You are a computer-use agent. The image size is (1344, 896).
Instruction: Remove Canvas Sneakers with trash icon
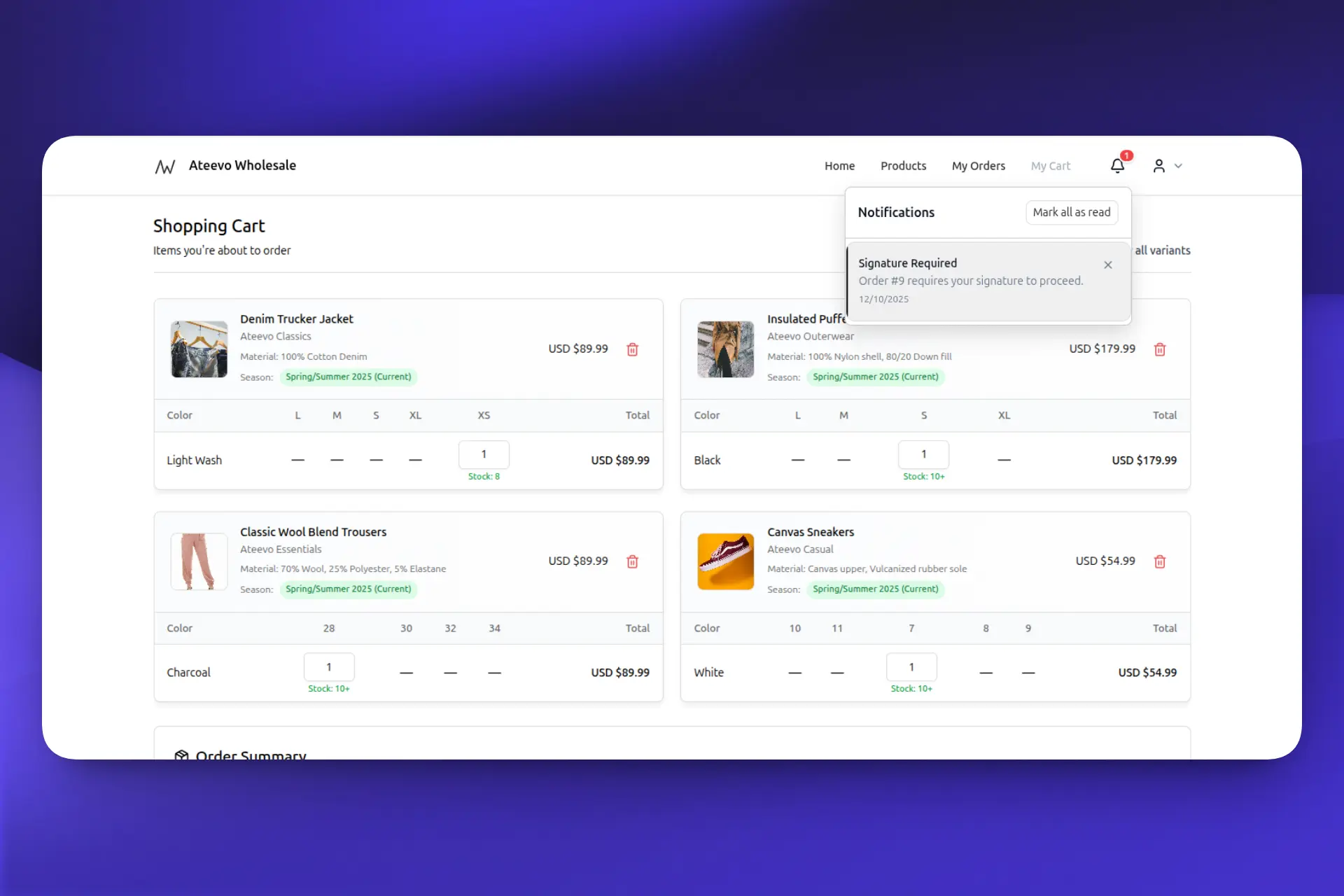[x=1159, y=561]
